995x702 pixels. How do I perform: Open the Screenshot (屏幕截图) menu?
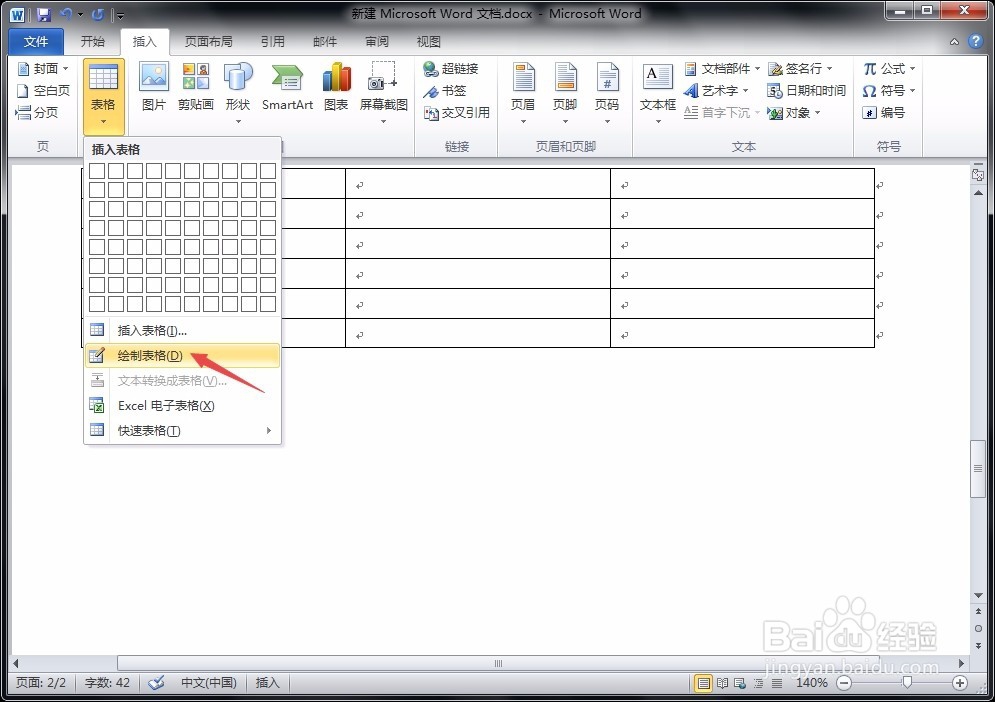[x=383, y=94]
